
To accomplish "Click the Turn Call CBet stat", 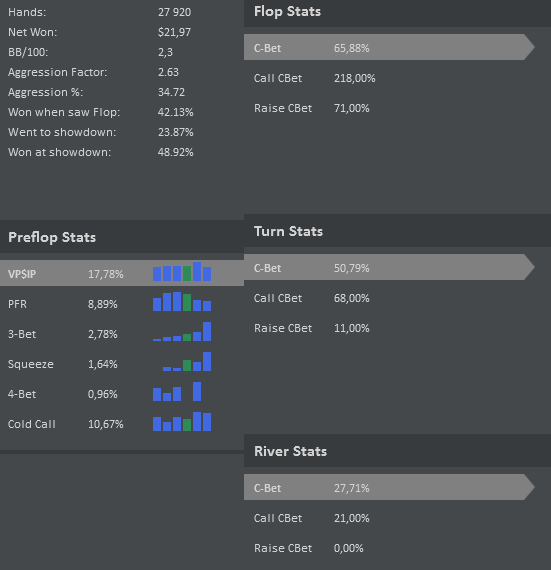I will click(x=312, y=298).
